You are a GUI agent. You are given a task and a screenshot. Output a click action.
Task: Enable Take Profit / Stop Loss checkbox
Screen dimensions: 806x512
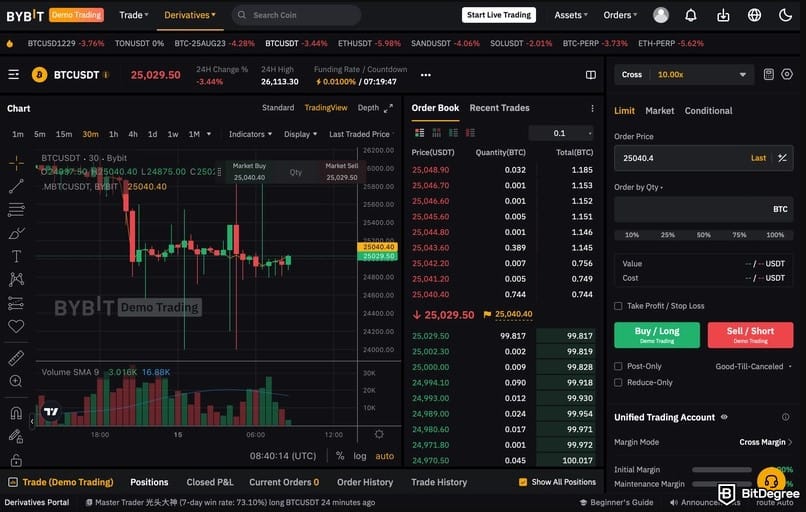tap(618, 306)
